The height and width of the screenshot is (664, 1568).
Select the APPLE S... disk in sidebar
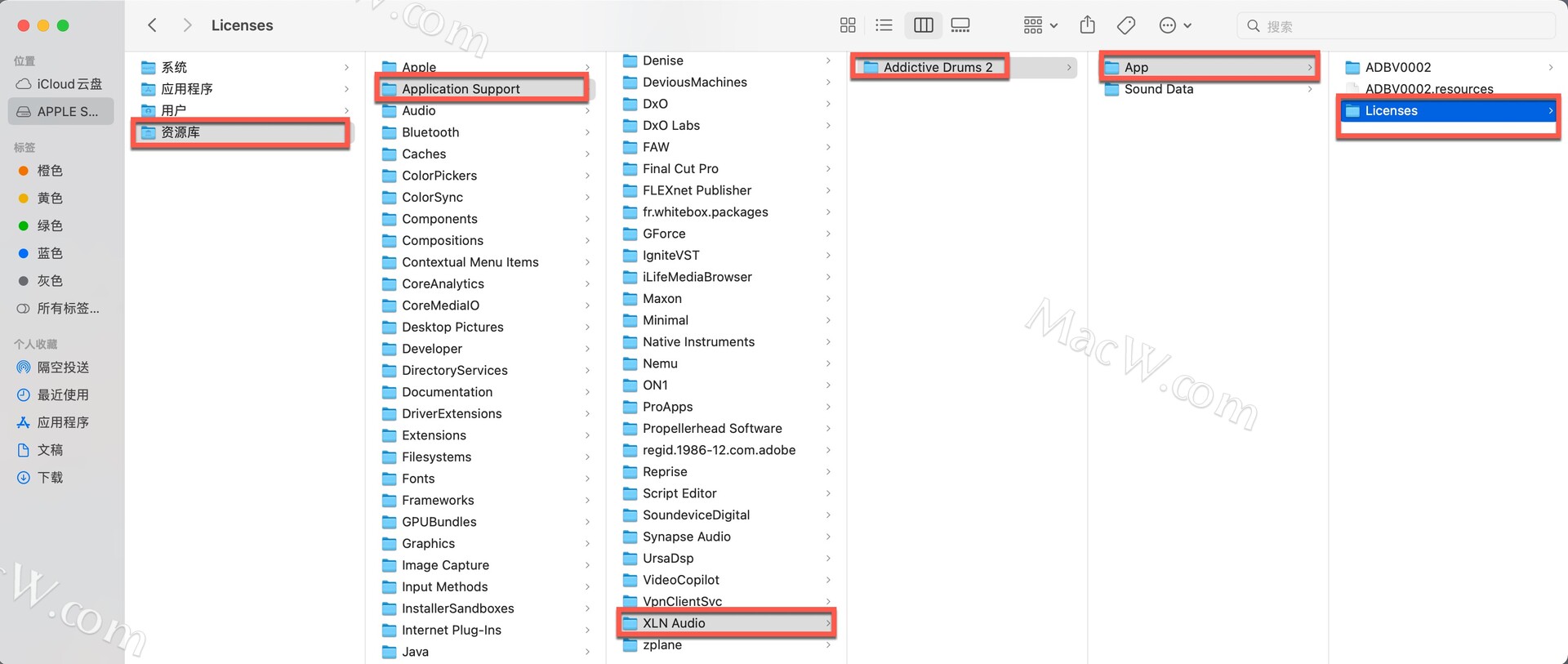[x=60, y=111]
